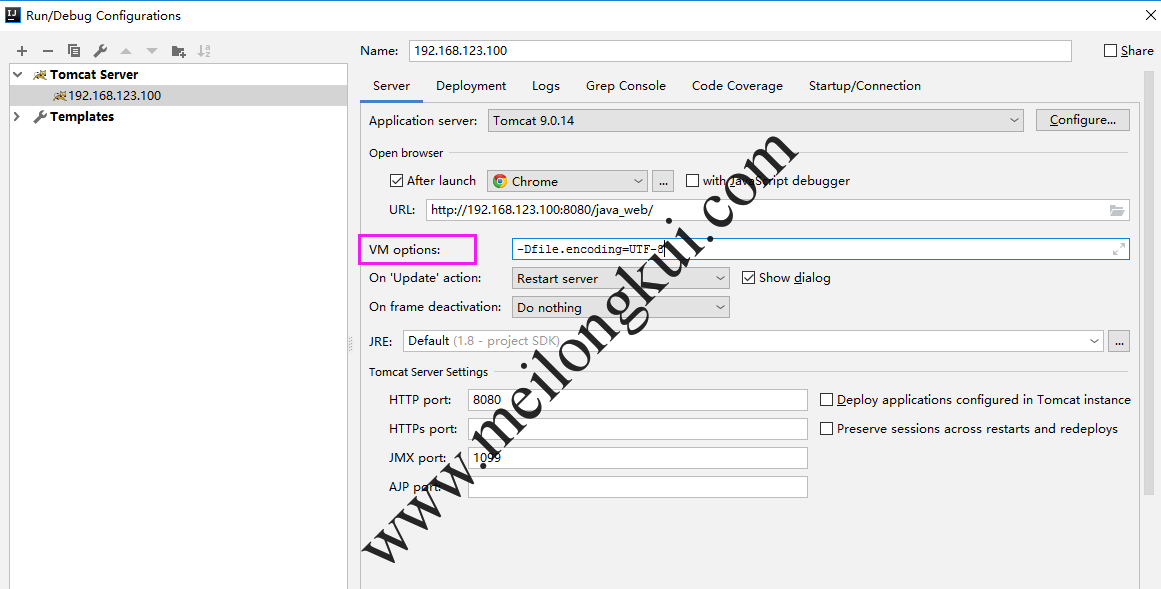
Task: Click the HTTPs port field
Action: 638,429
